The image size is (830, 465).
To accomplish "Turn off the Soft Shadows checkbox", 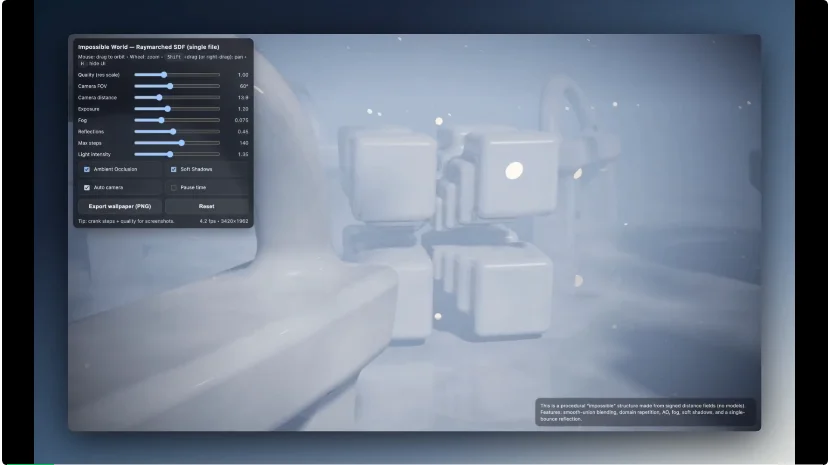I will click(x=174, y=170).
